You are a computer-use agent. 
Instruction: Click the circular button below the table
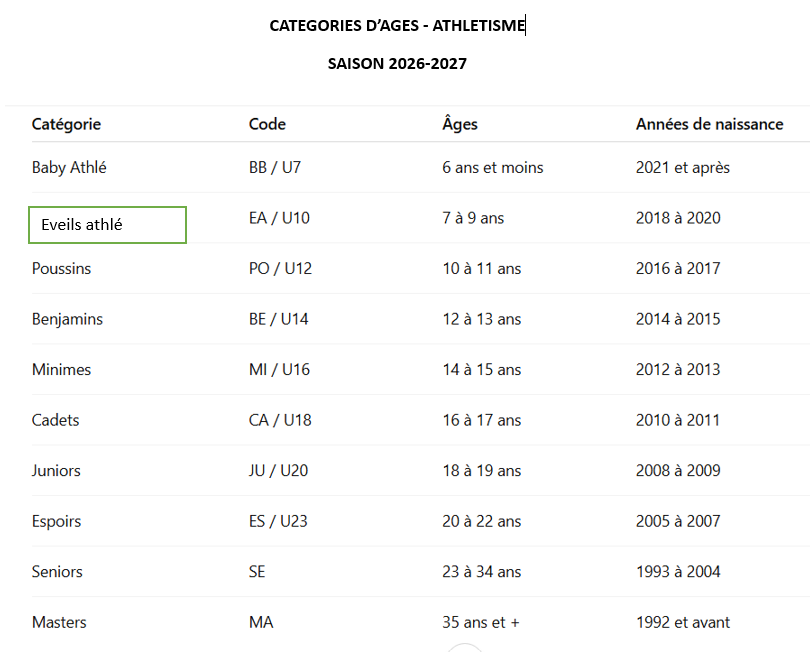pyautogui.click(x=464, y=648)
